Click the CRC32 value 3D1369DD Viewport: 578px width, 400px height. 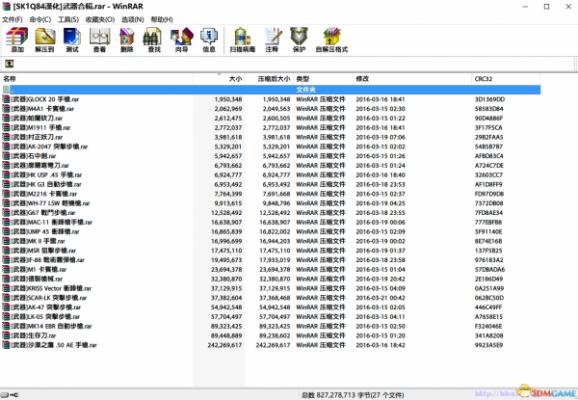490,99
